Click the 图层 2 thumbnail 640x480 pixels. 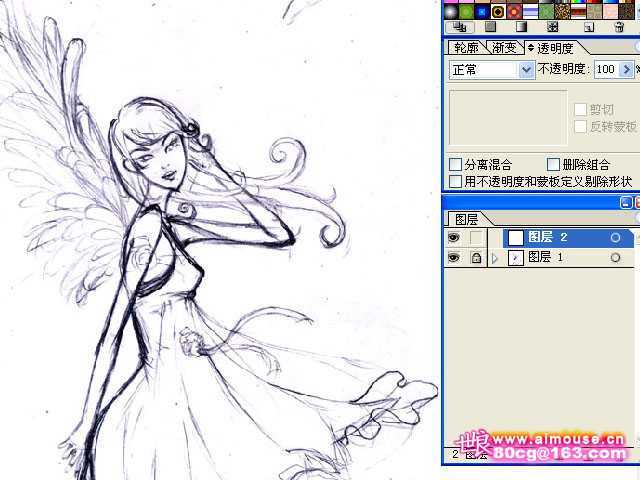click(x=516, y=238)
